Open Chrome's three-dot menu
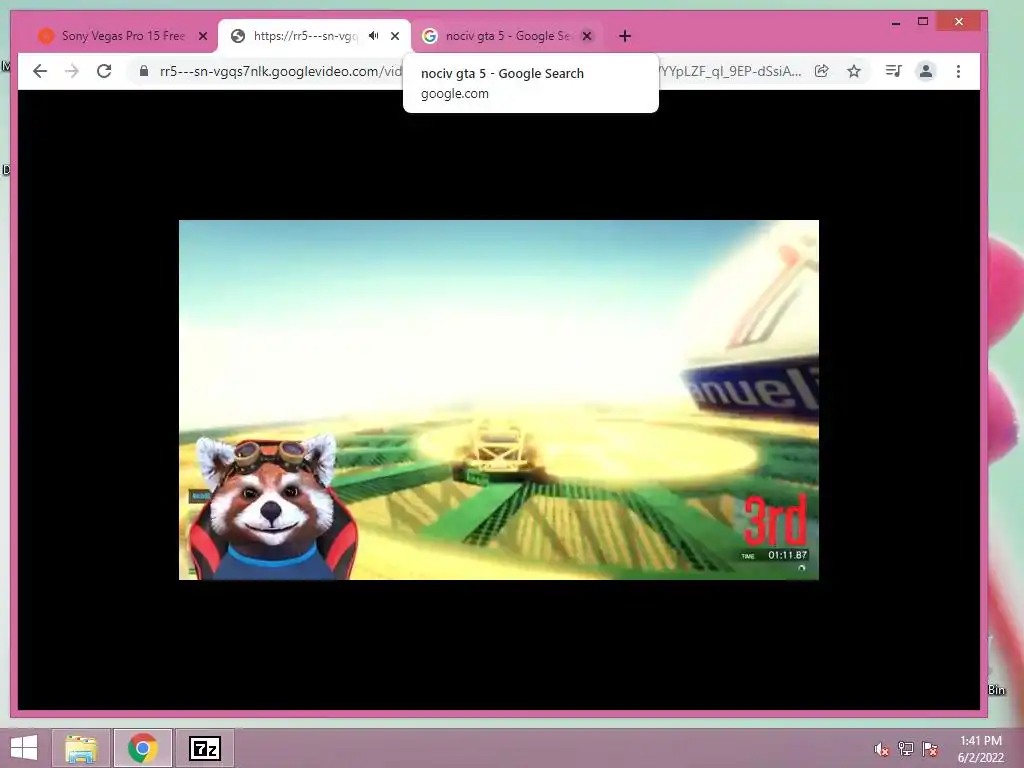 point(958,71)
